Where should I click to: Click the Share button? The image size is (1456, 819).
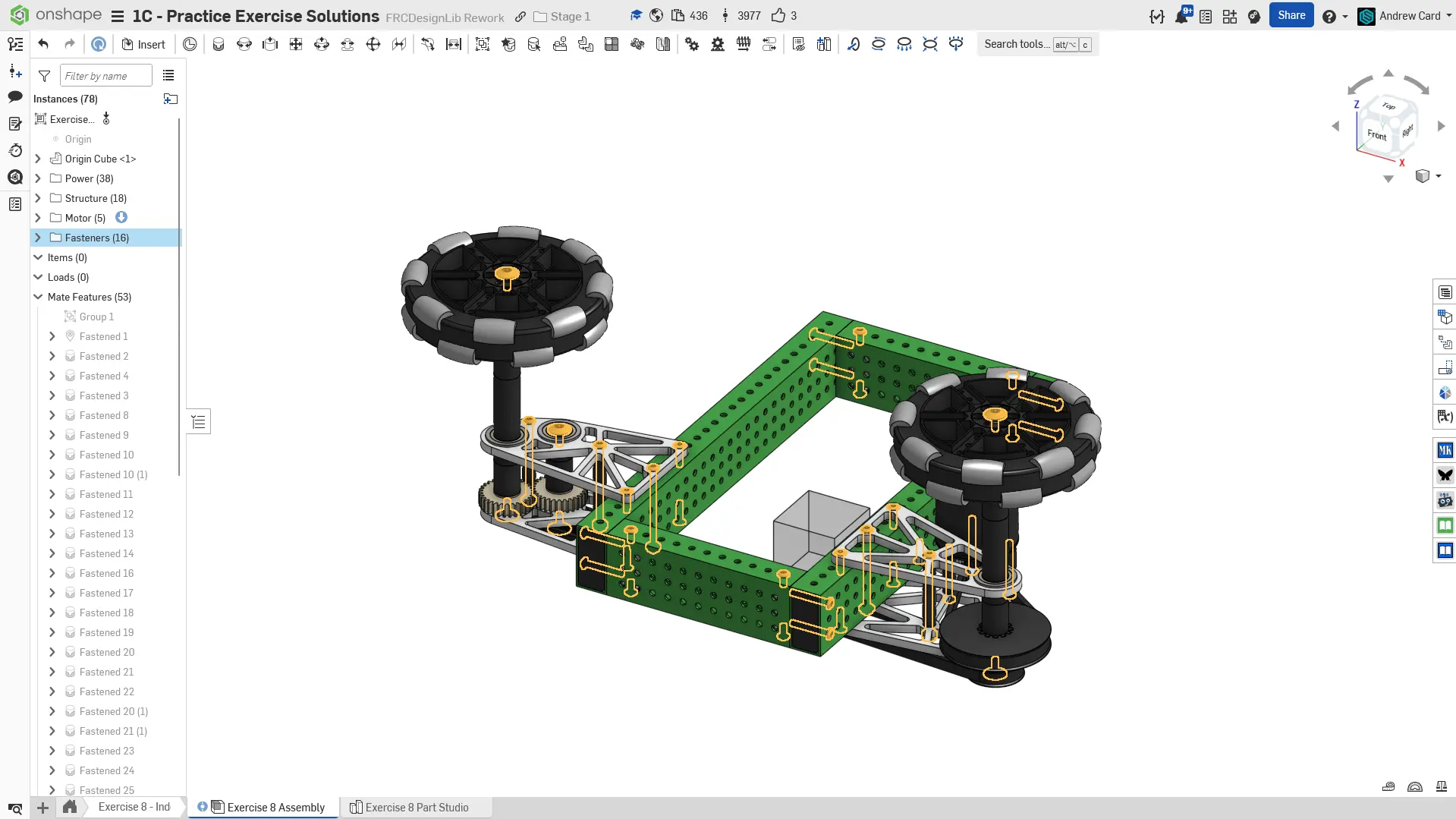1291,15
